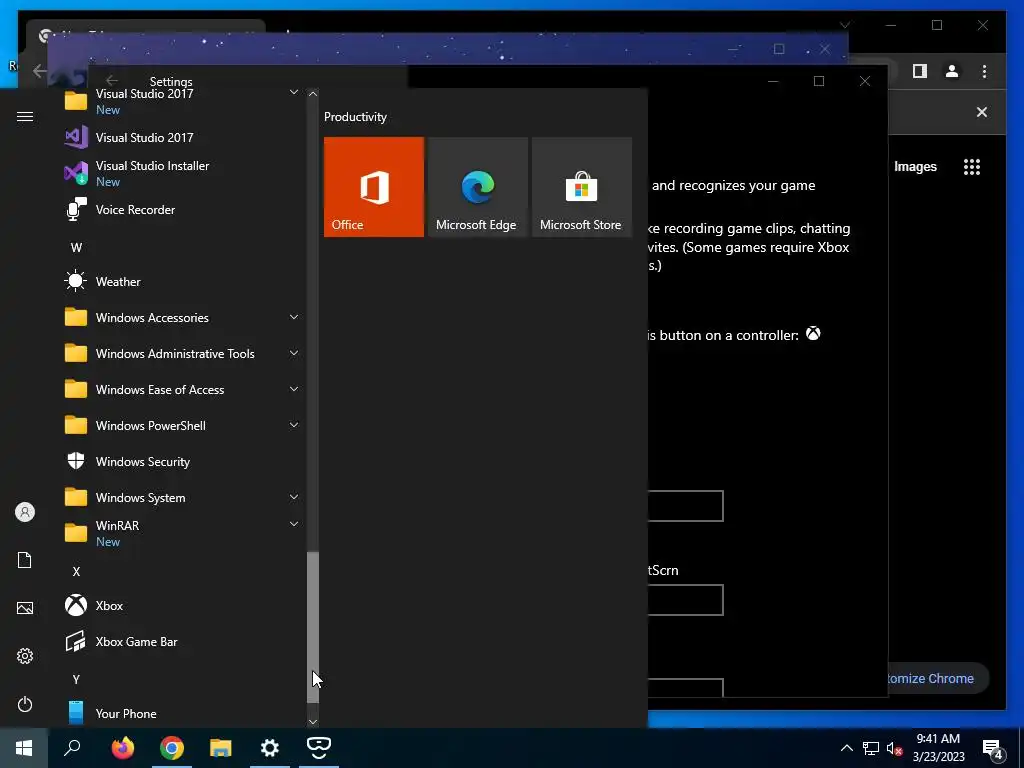Open Chrome's three-dot menu
Image resolution: width=1024 pixels, height=768 pixels.
(x=984, y=71)
